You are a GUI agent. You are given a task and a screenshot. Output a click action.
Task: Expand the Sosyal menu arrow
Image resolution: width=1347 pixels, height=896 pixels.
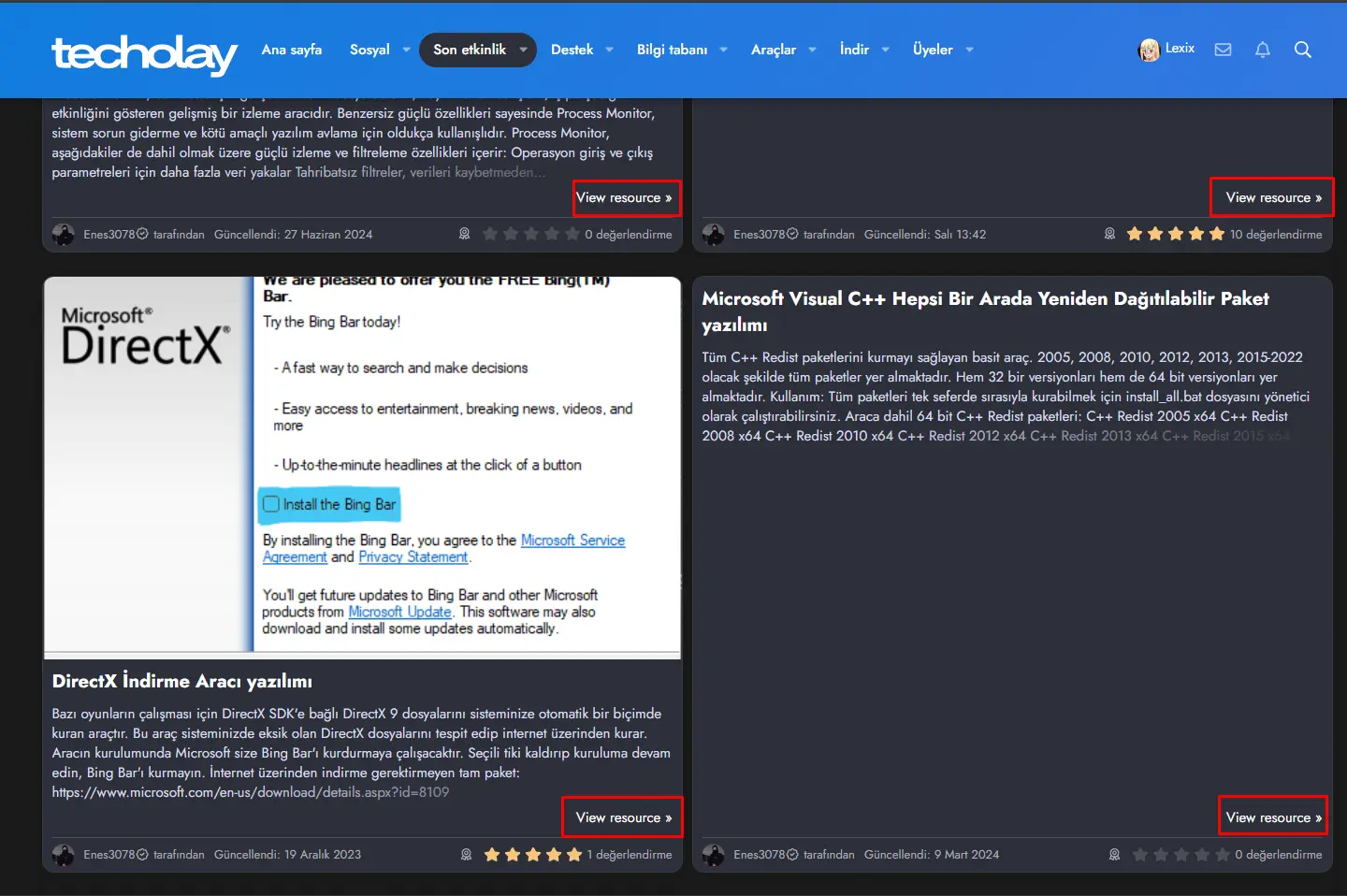pos(406,50)
